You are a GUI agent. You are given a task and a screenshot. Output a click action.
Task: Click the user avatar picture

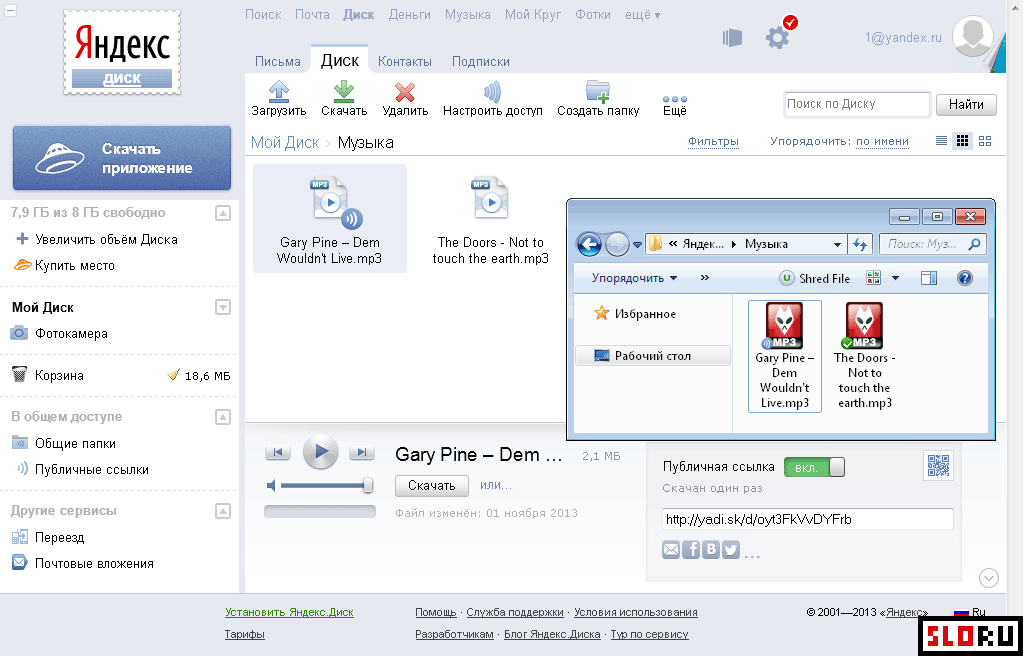pos(973,37)
